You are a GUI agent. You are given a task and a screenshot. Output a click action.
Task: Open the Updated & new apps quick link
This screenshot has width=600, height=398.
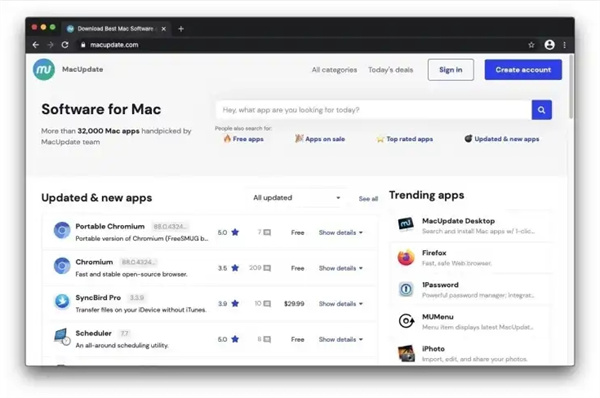pyautogui.click(x=502, y=139)
